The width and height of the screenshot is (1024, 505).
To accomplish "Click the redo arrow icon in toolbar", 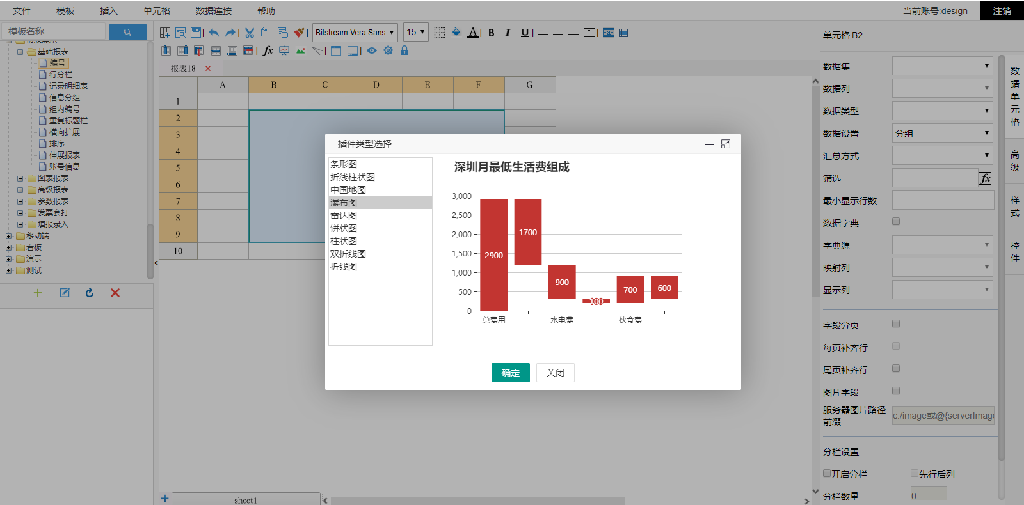I will pyautogui.click(x=230, y=32).
